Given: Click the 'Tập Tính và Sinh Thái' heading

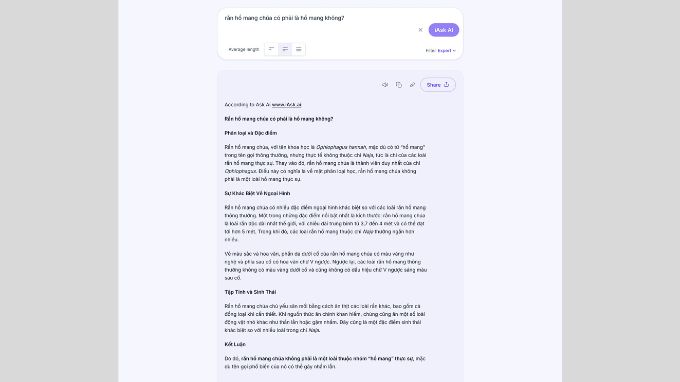Looking at the screenshot, I should click(x=250, y=292).
